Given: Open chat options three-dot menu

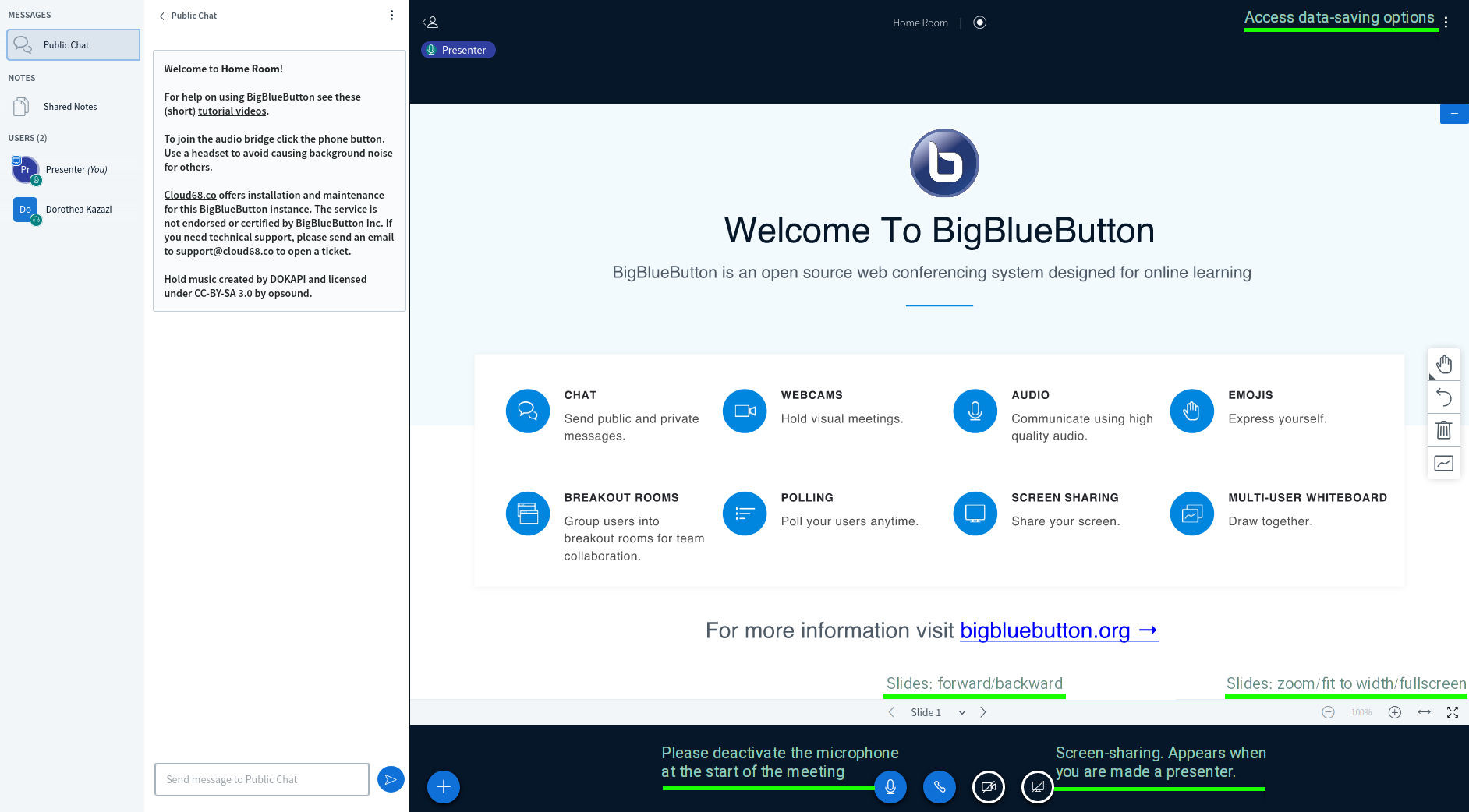Looking at the screenshot, I should (x=391, y=16).
